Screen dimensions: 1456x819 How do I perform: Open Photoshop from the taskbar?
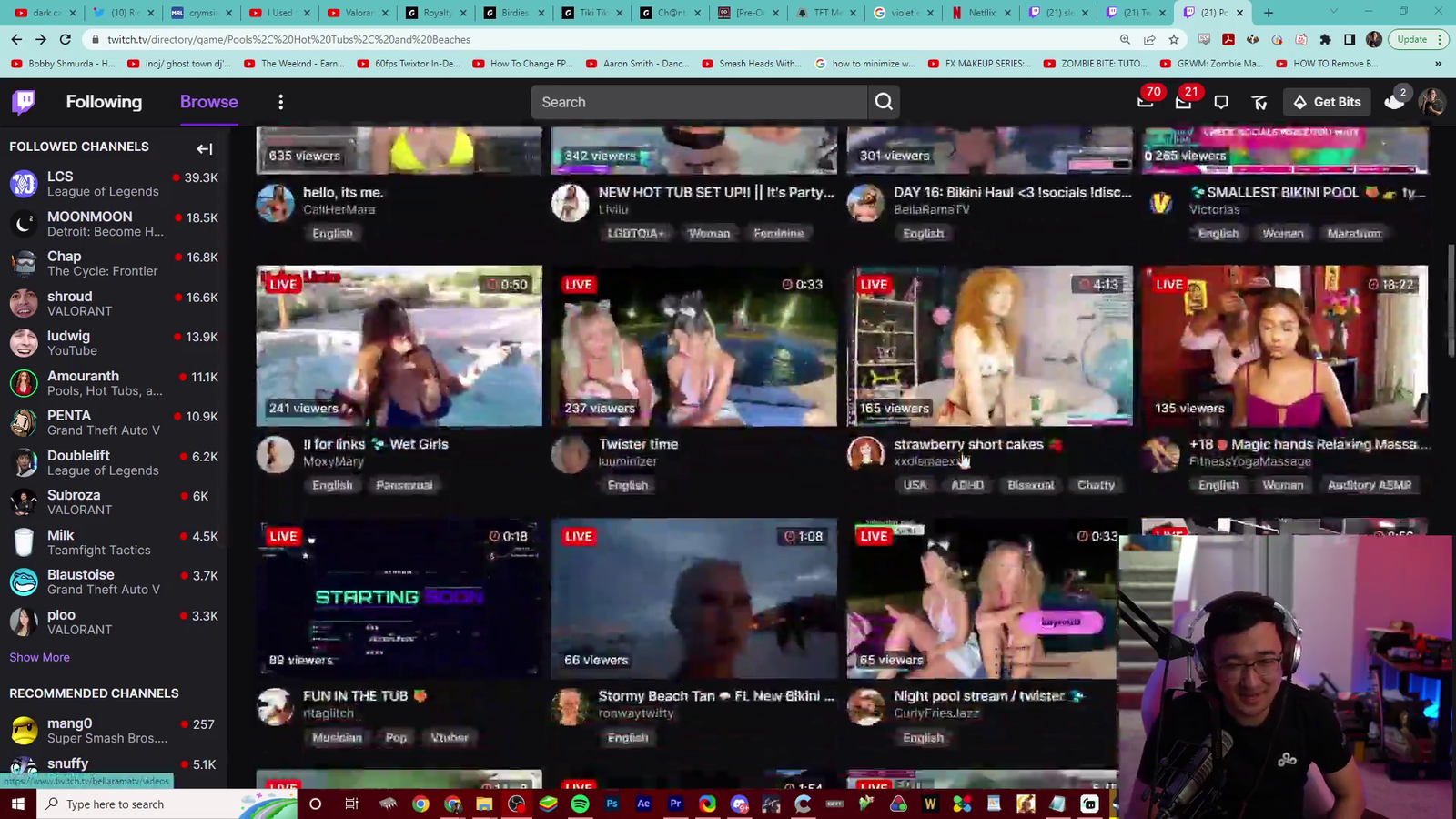pyautogui.click(x=612, y=804)
